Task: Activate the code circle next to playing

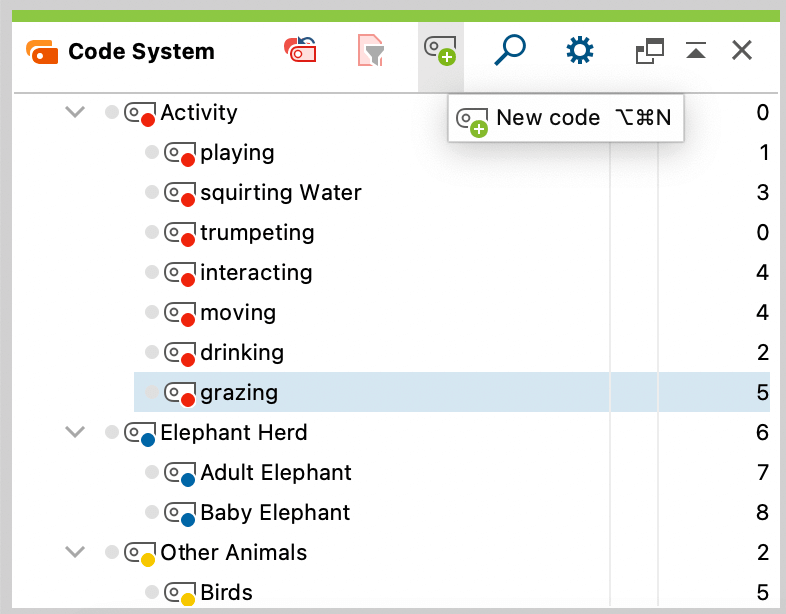Action: 151,152
